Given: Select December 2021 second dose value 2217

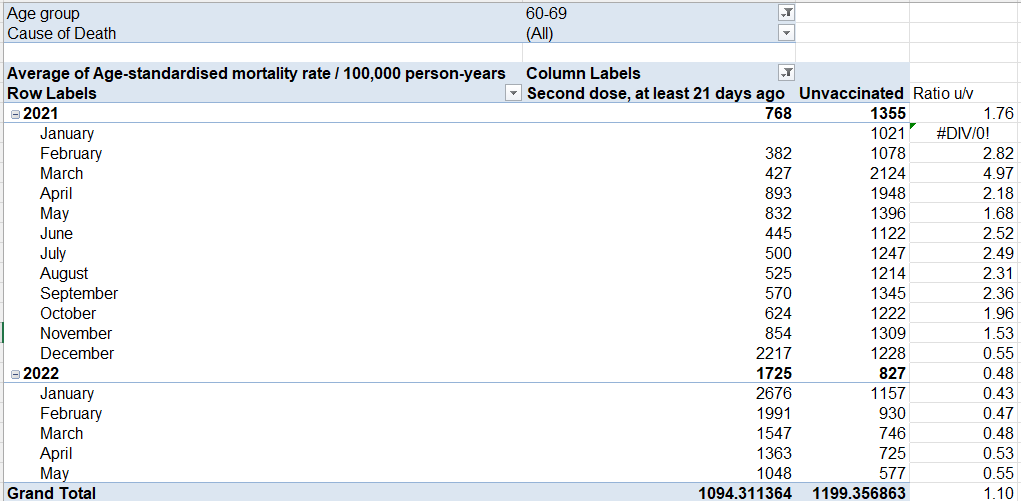Looking at the screenshot, I should [659, 353].
